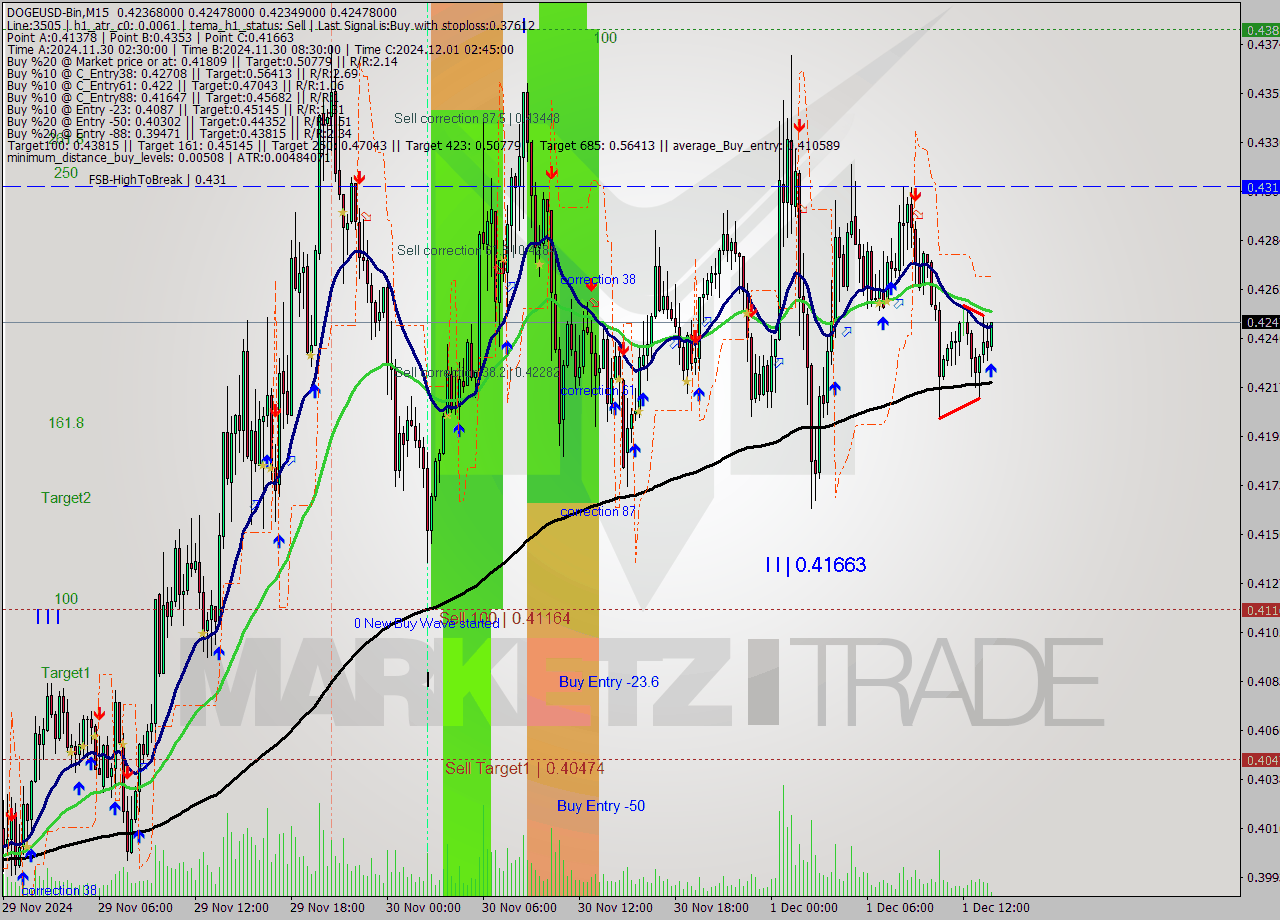Click the FSB-HighToBreak 0.431 line label
Screen dimensions: 1280x920
pos(157,180)
